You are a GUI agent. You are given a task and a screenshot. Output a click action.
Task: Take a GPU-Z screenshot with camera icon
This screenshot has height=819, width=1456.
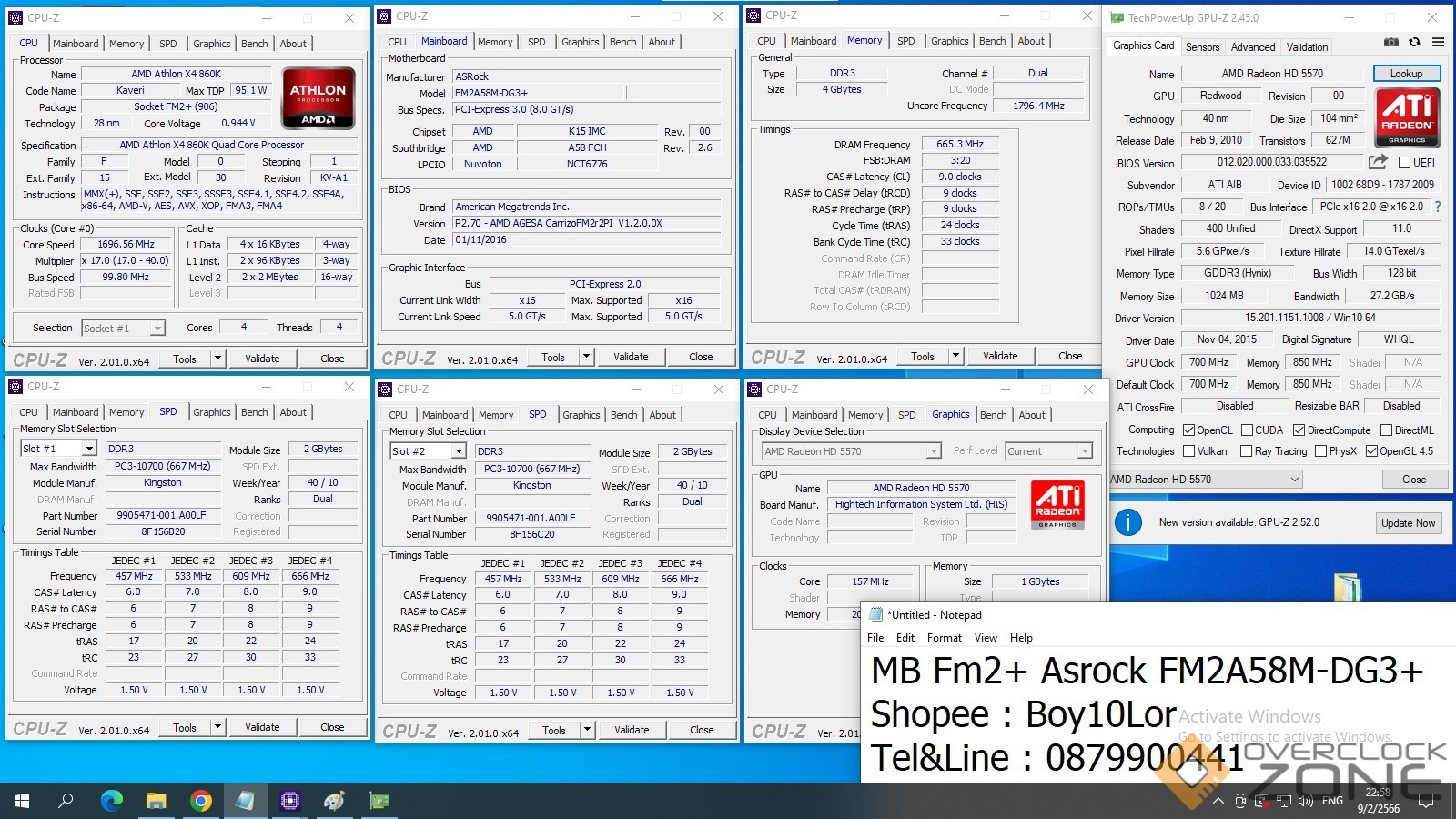click(x=1391, y=42)
